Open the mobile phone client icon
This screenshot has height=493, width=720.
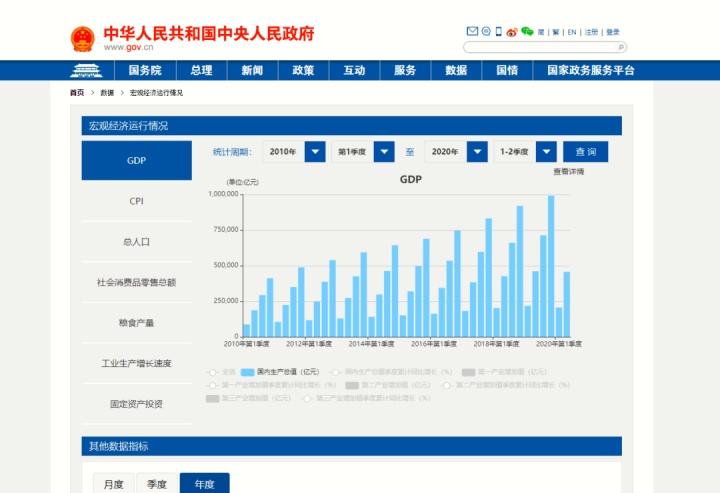pyautogui.click(x=498, y=32)
